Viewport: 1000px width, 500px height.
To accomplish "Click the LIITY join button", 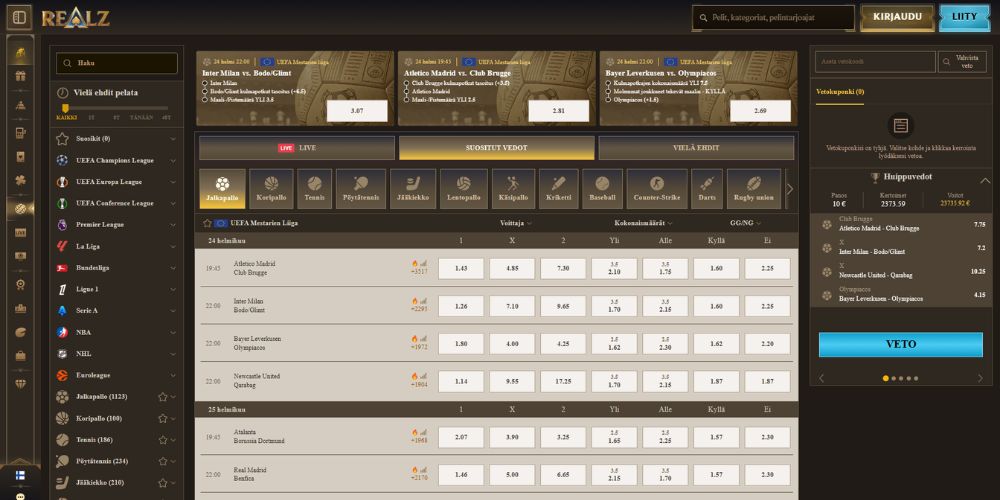I will 964,18.
